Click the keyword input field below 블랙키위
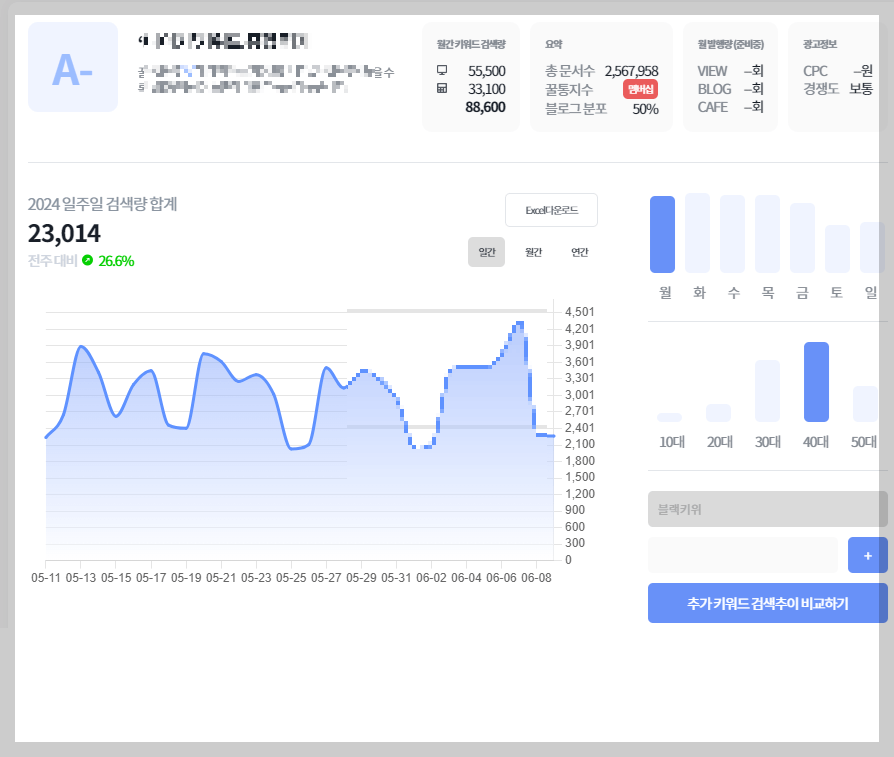 (743, 554)
